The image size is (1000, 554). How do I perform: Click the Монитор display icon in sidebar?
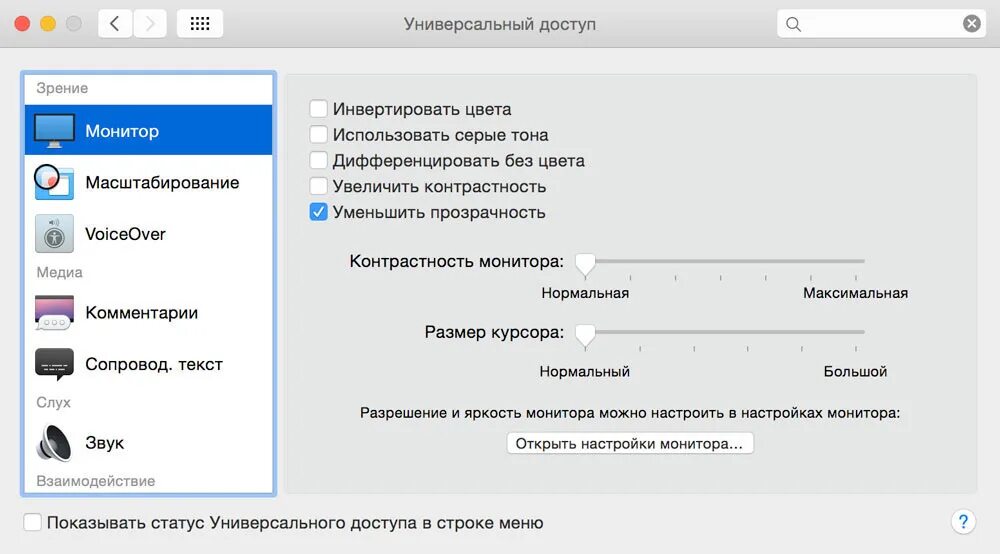tap(54, 131)
